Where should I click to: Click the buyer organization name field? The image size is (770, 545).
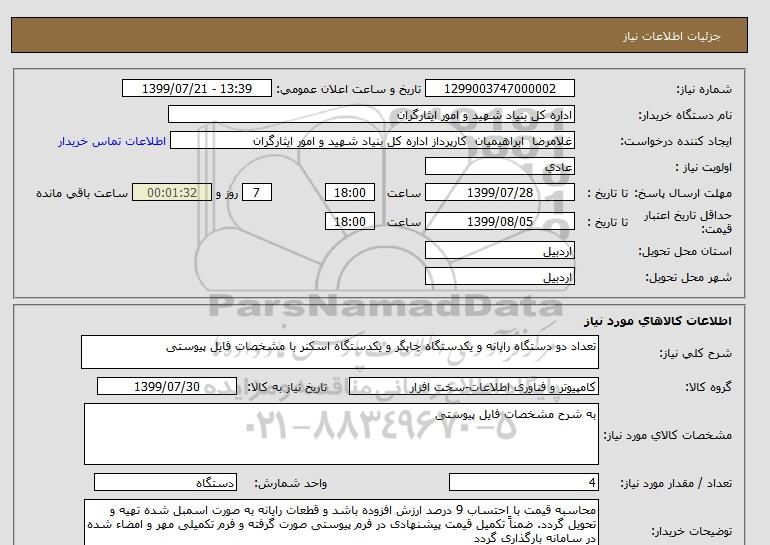371,114
